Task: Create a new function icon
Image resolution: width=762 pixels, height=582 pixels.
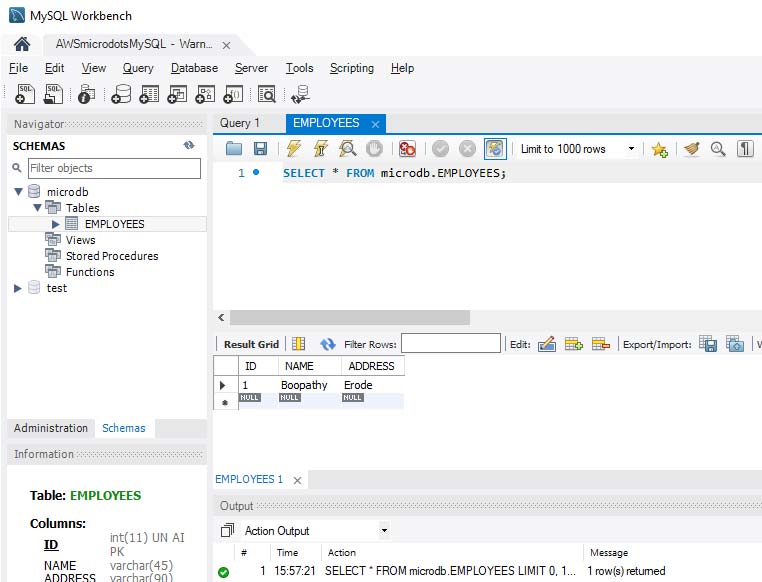Action: [x=233, y=94]
